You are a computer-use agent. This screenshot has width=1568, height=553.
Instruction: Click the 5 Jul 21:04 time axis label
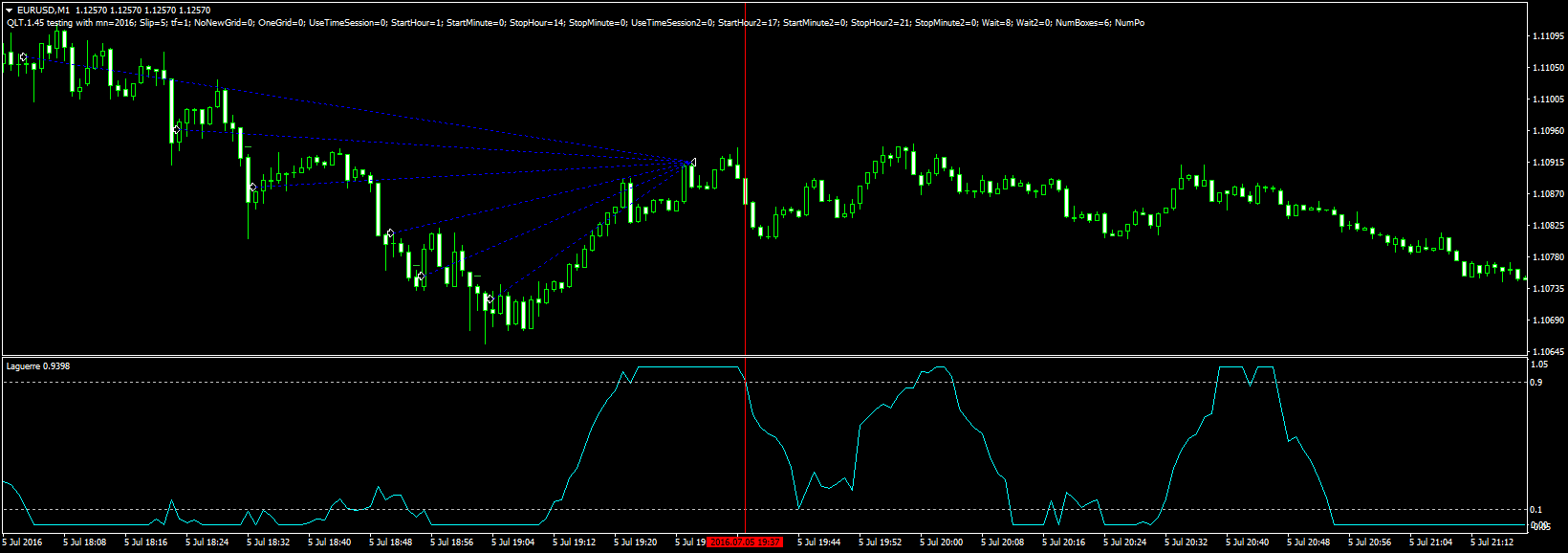coord(1430,542)
